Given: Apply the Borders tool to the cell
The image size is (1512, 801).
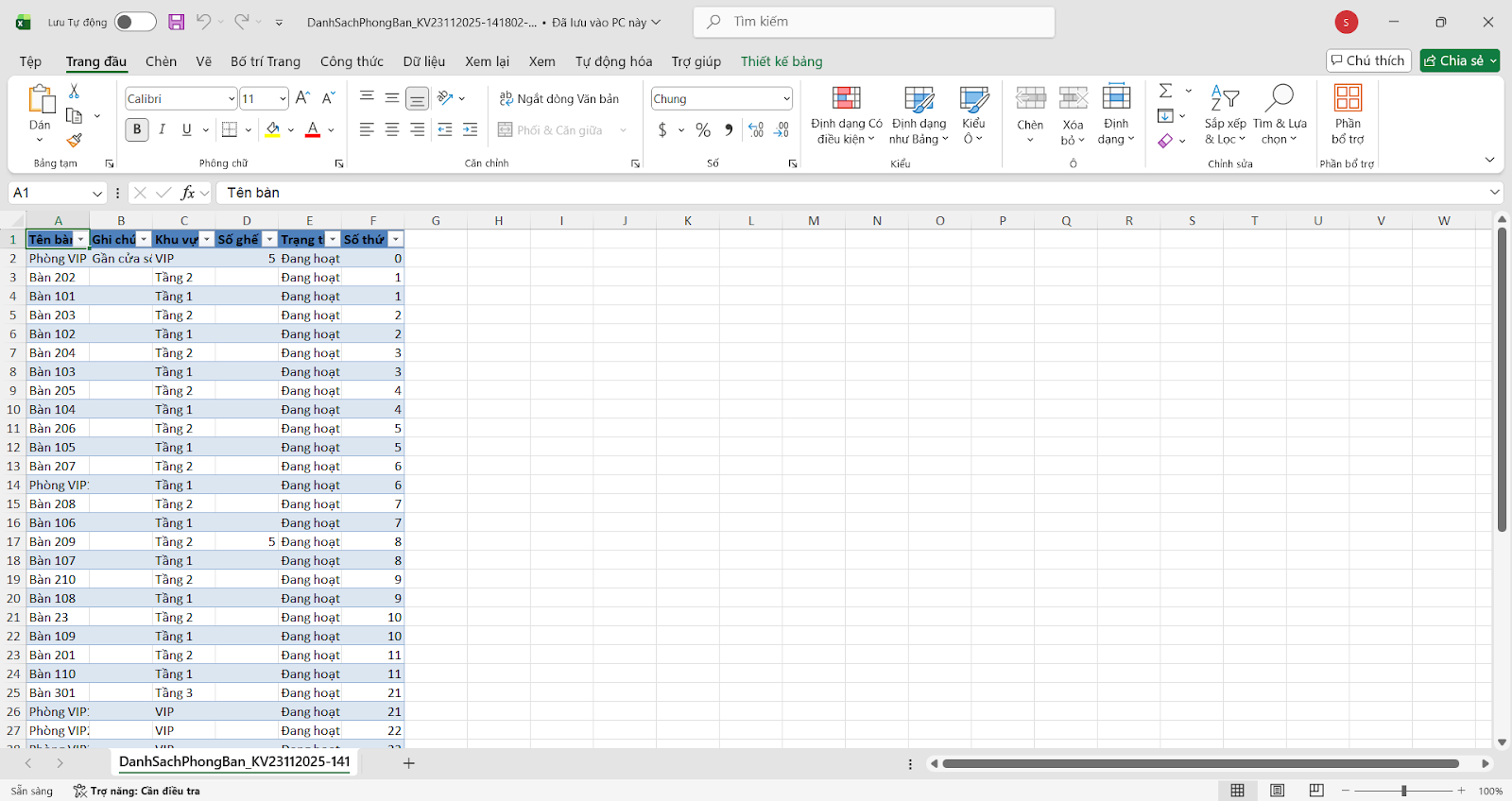Looking at the screenshot, I should (230, 129).
